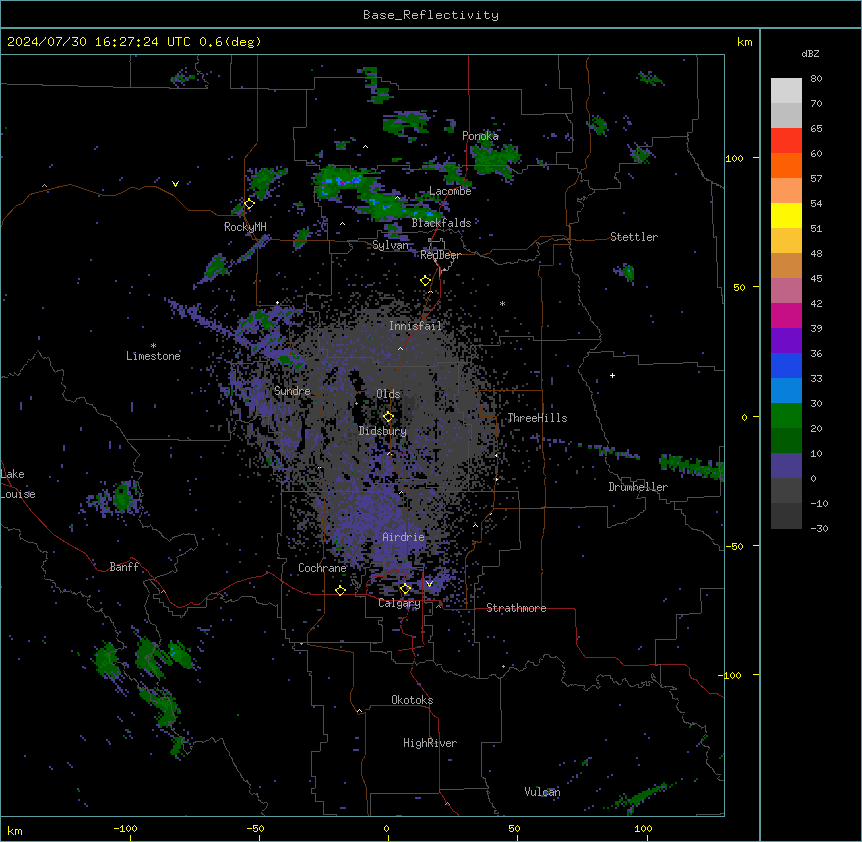Click the RedDeer city label
Image resolution: width=862 pixels, height=842 pixels.
point(440,255)
